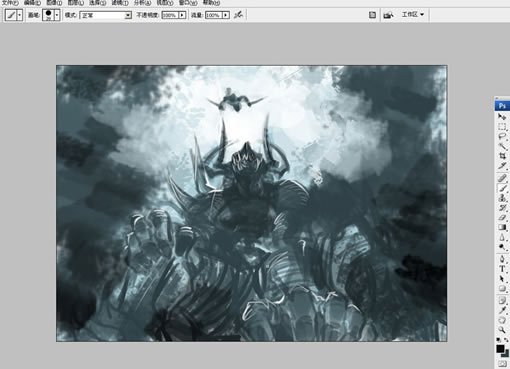The height and width of the screenshot is (369, 510).
Task: Select the Brush tool in the toolbox
Action: [x=502, y=188]
